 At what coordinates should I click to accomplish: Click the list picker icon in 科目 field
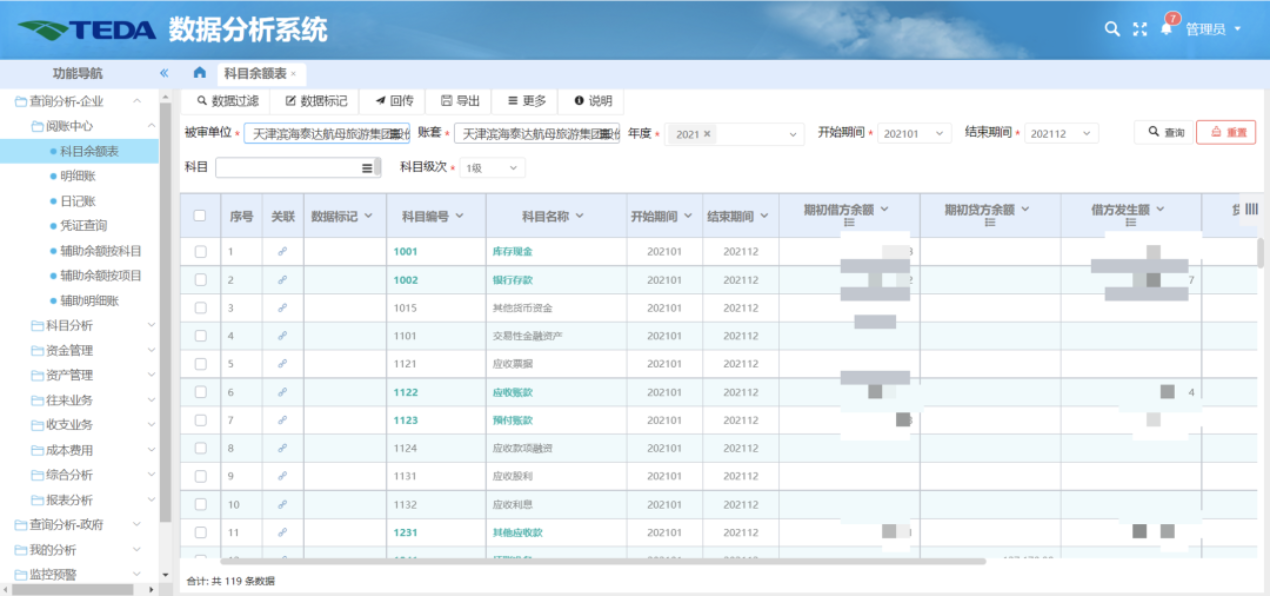coord(367,168)
